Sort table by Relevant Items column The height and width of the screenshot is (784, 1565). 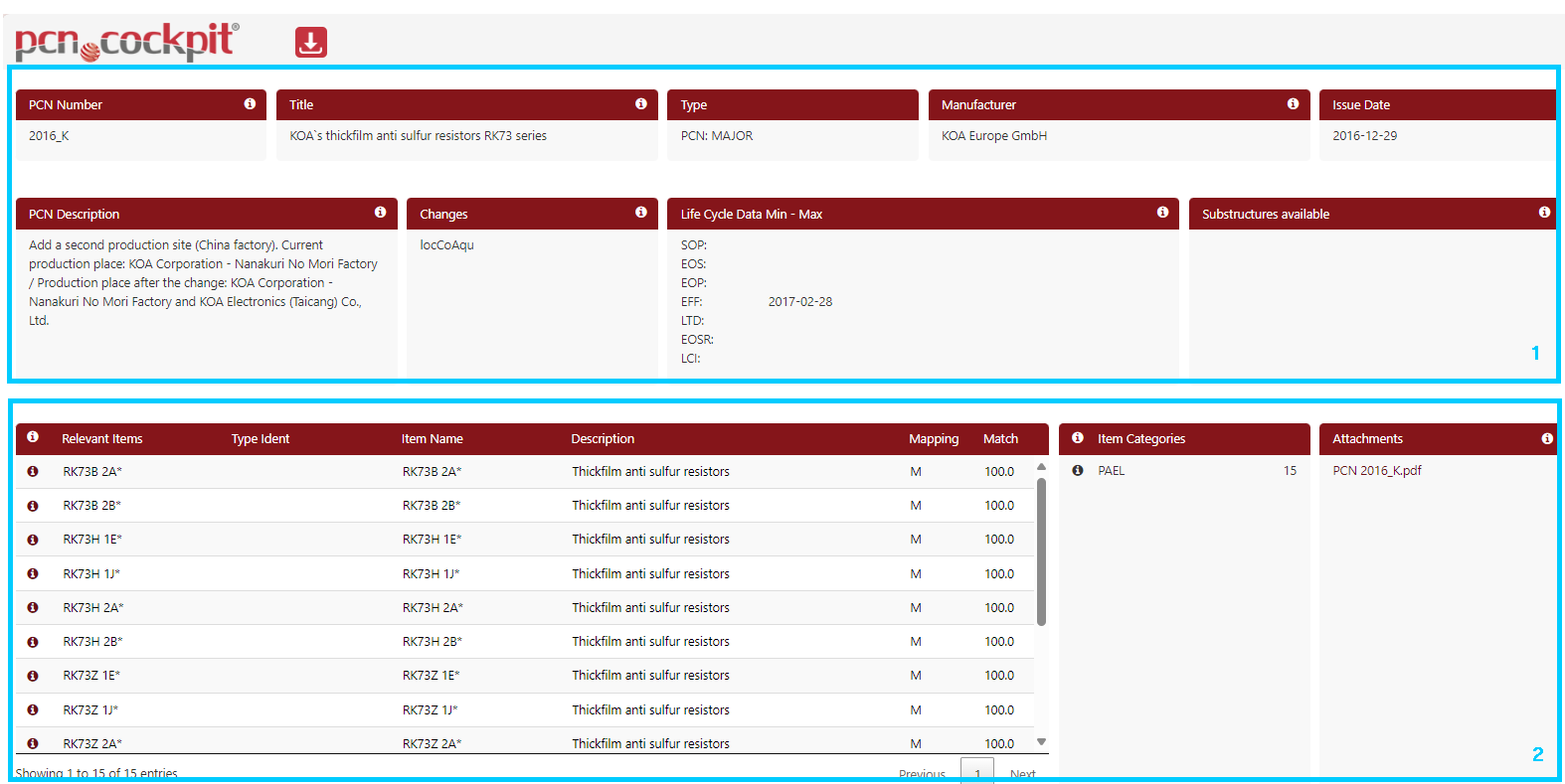[x=101, y=438]
